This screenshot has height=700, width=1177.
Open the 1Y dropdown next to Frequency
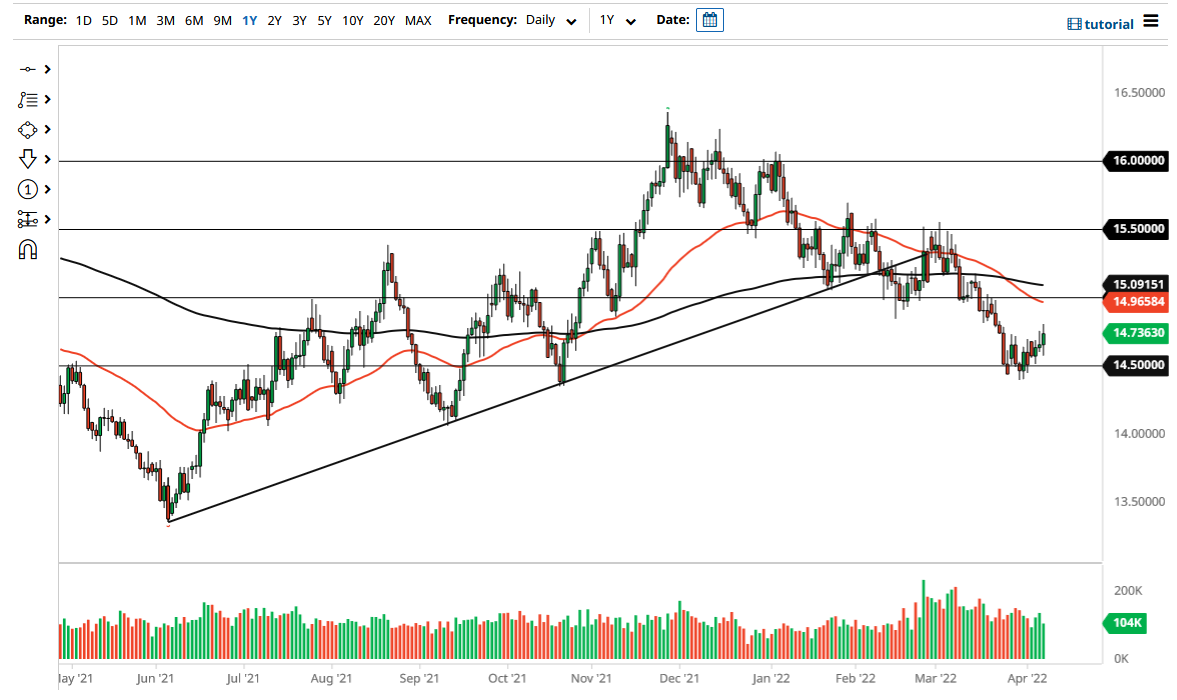(617, 20)
